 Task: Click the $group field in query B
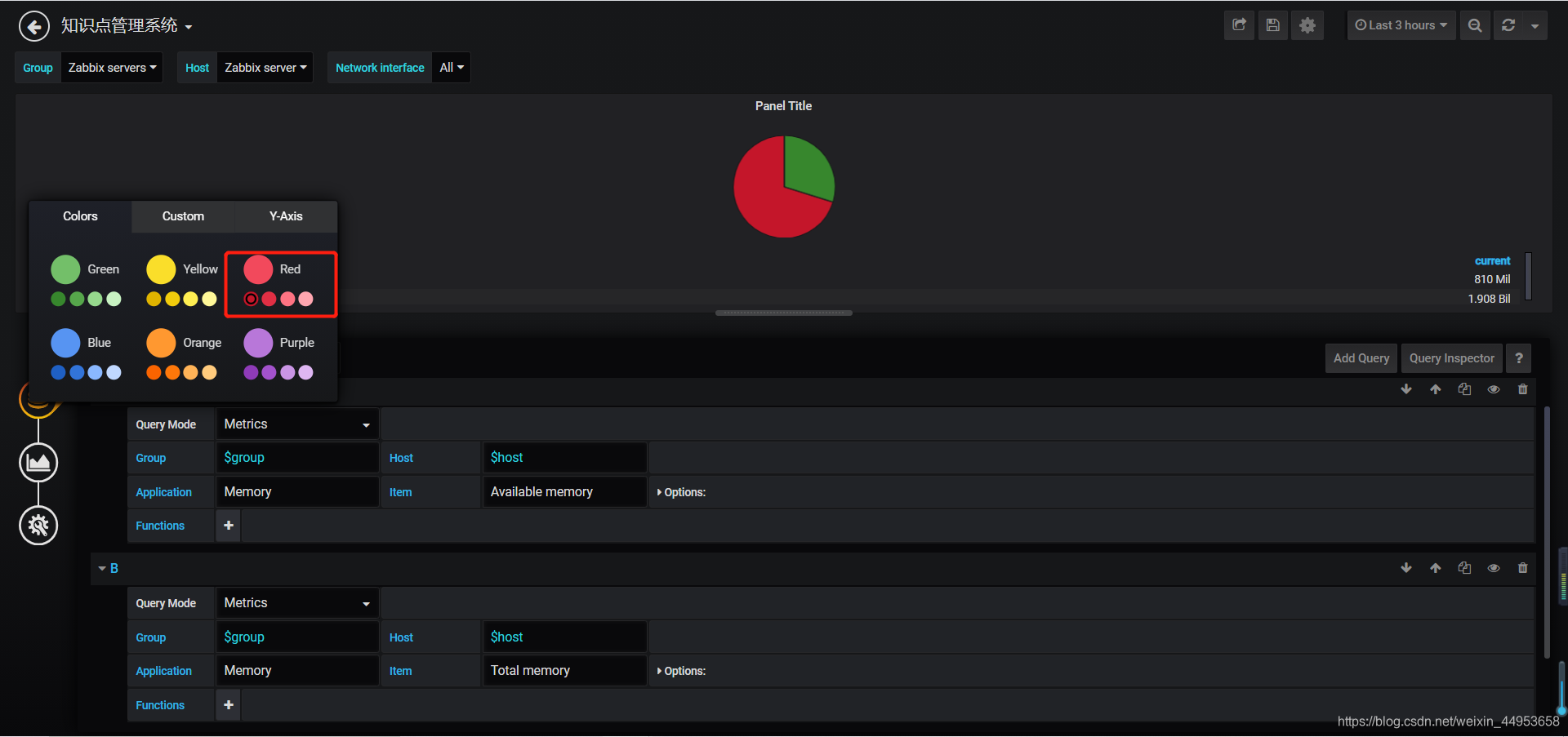(x=297, y=637)
